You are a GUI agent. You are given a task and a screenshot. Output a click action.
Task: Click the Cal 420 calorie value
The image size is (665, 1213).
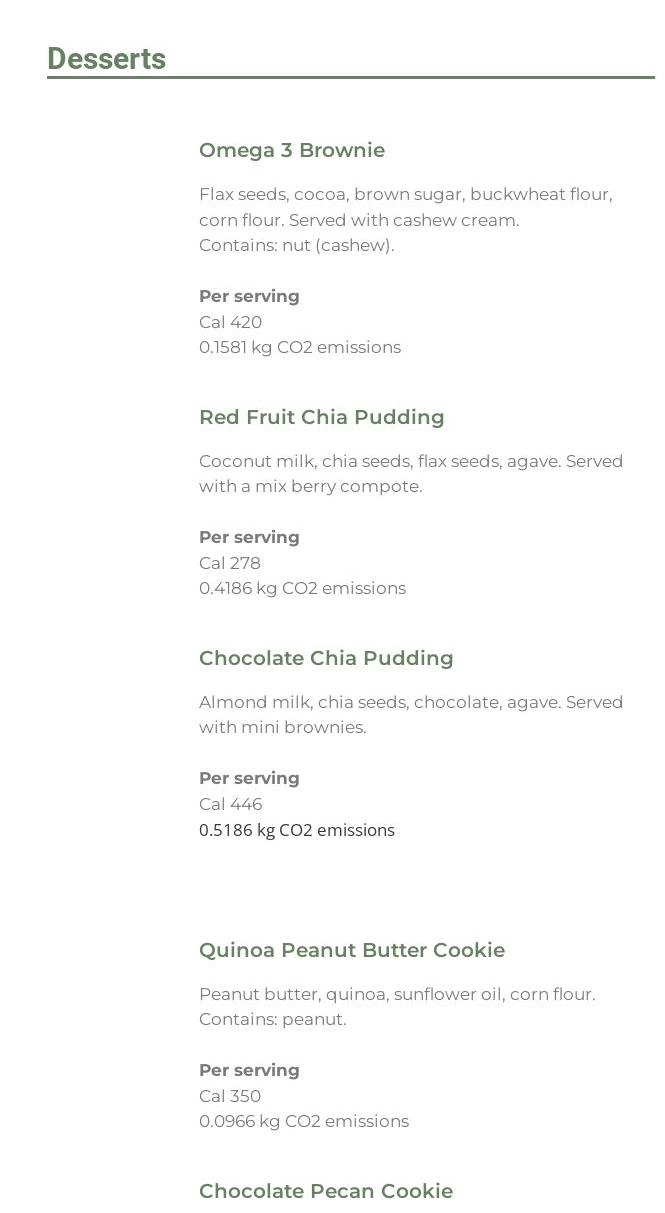[x=230, y=322]
